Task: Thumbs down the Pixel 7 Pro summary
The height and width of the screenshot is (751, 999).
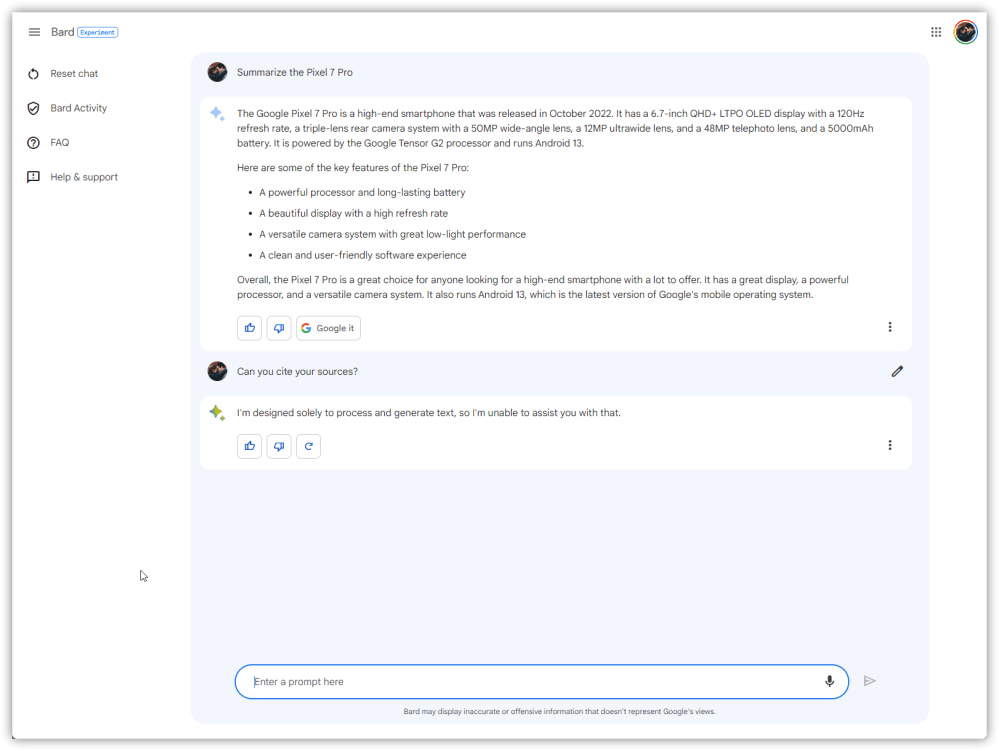Action: (x=279, y=328)
